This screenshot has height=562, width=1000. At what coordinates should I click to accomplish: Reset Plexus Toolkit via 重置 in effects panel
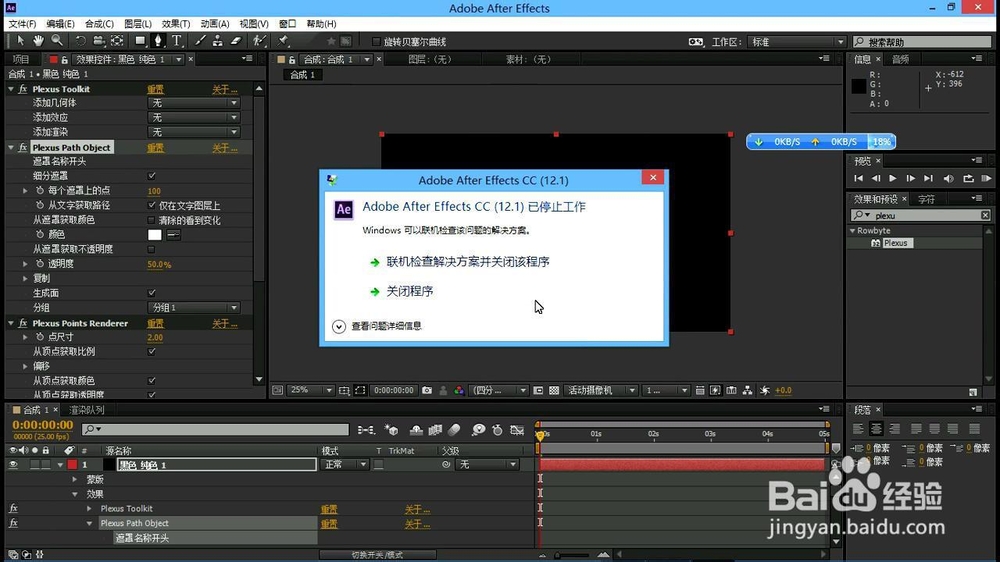pyautogui.click(x=156, y=89)
